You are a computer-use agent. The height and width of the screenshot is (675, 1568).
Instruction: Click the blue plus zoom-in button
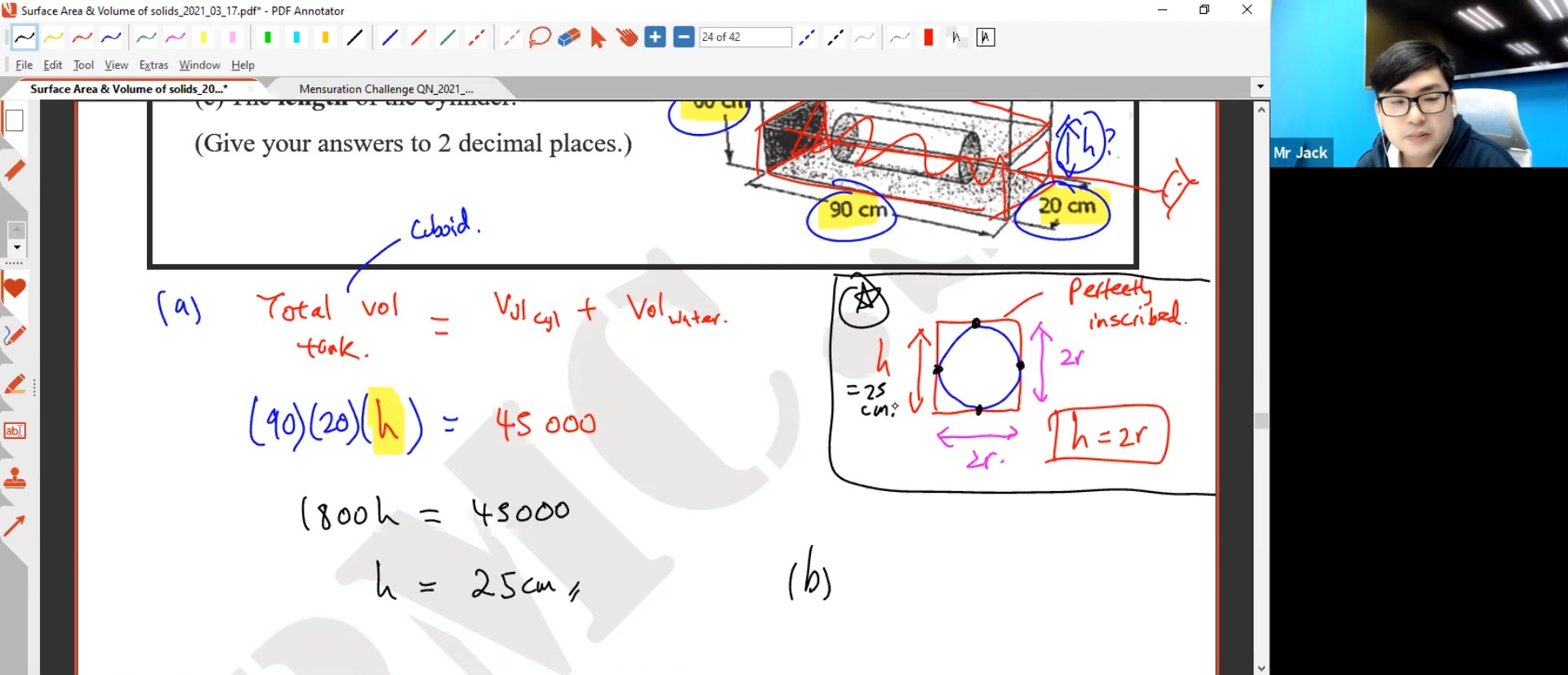[655, 38]
